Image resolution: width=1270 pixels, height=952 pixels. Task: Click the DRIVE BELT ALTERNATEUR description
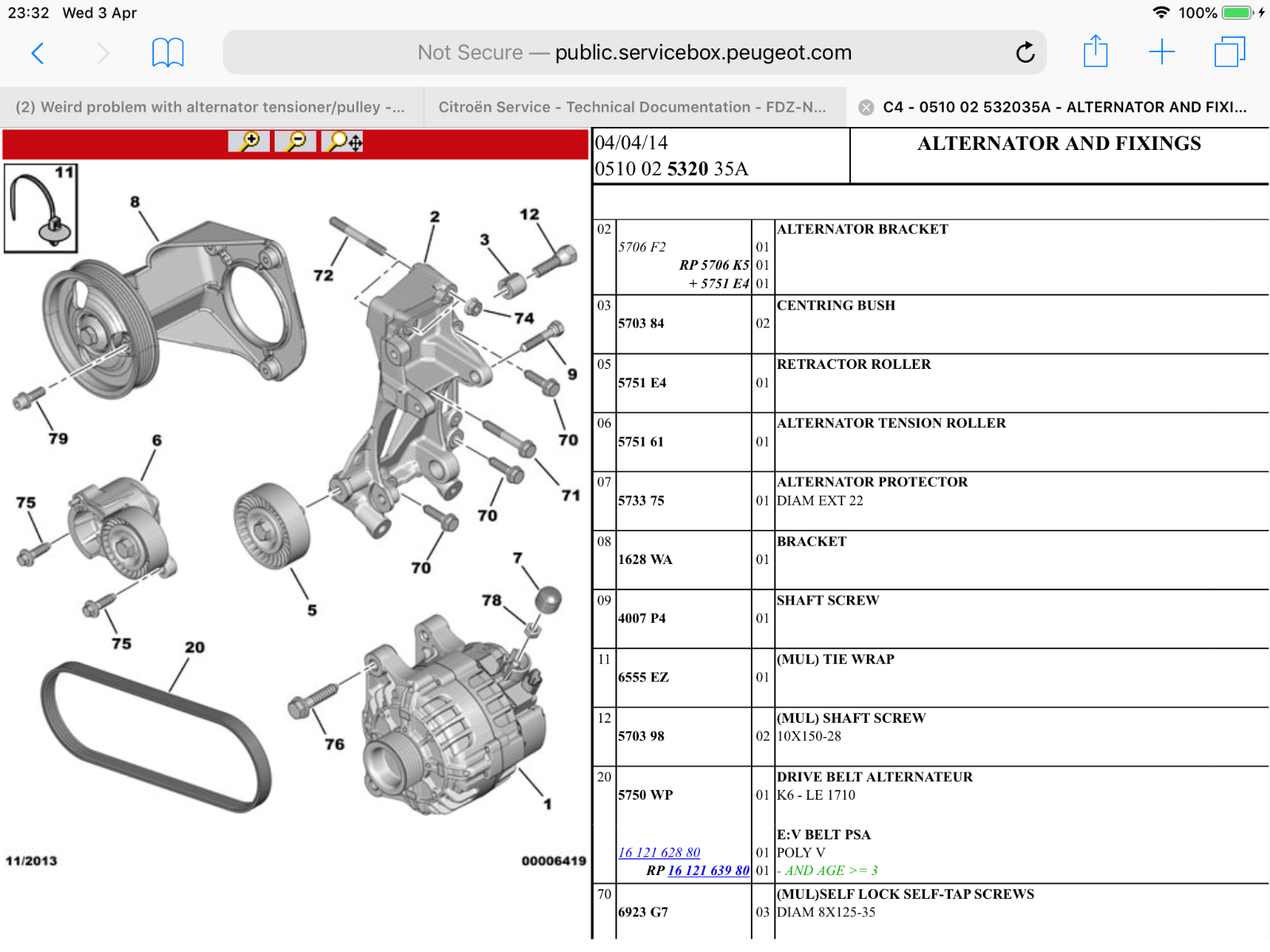click(875, 777)
